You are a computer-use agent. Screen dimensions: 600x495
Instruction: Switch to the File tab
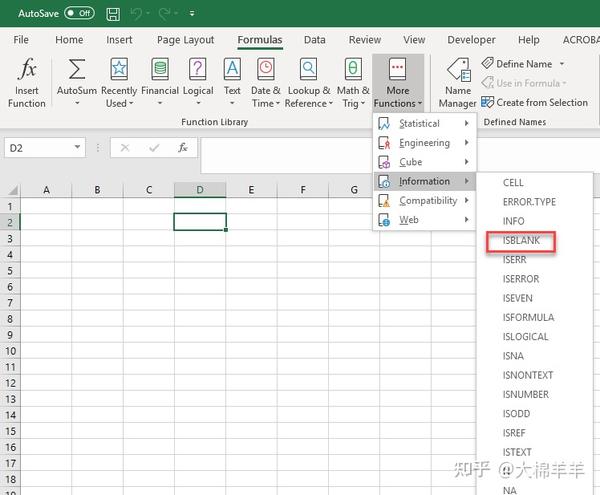21,40
